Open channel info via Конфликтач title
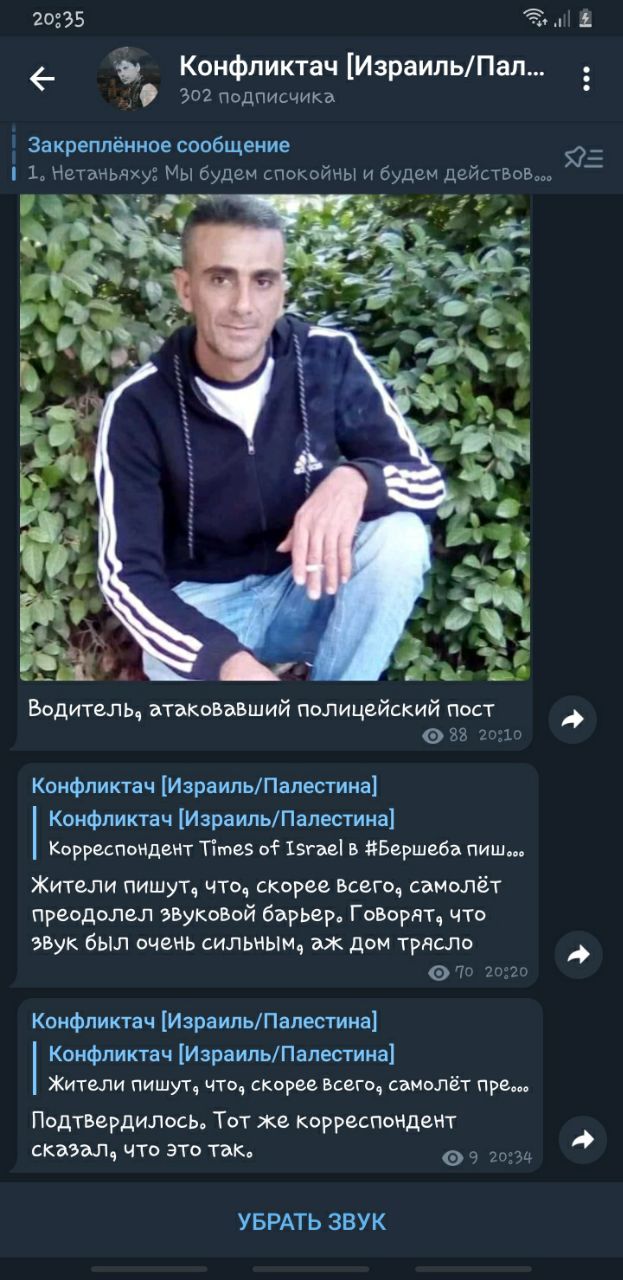 coord(363,66)
